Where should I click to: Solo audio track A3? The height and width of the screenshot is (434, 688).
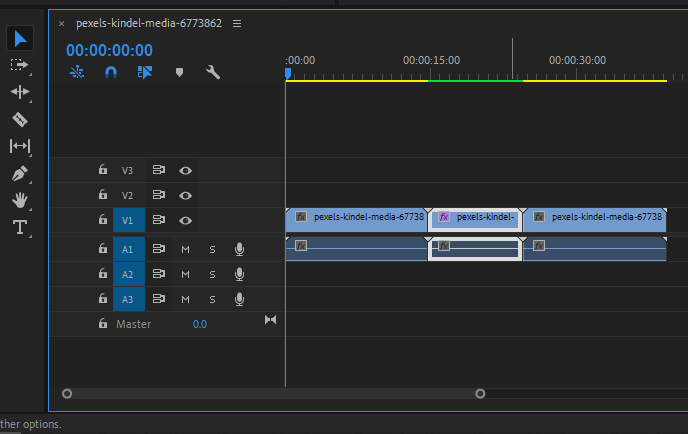coord(212,300)
